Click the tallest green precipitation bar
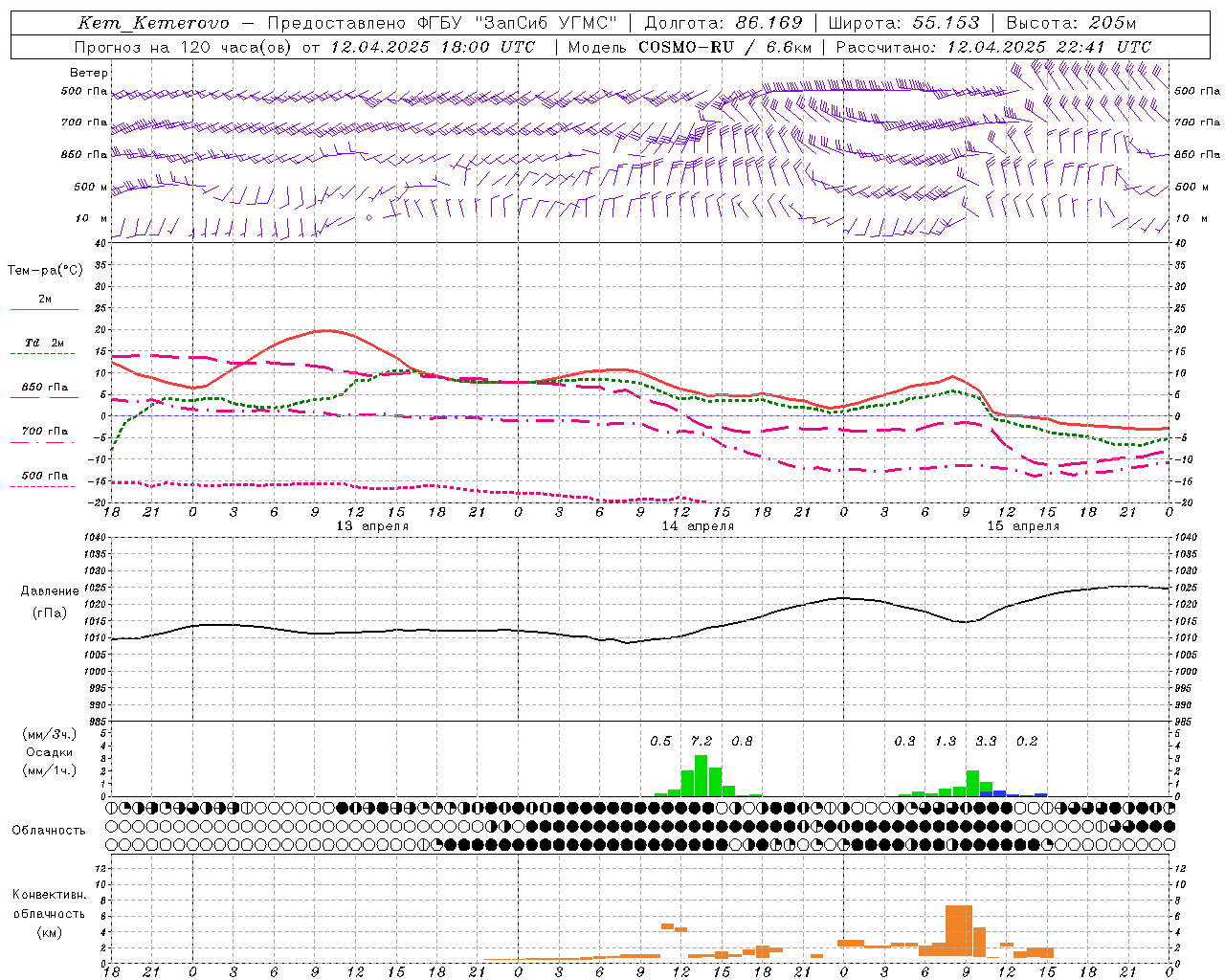1225x980 pixels. point(701,776)
